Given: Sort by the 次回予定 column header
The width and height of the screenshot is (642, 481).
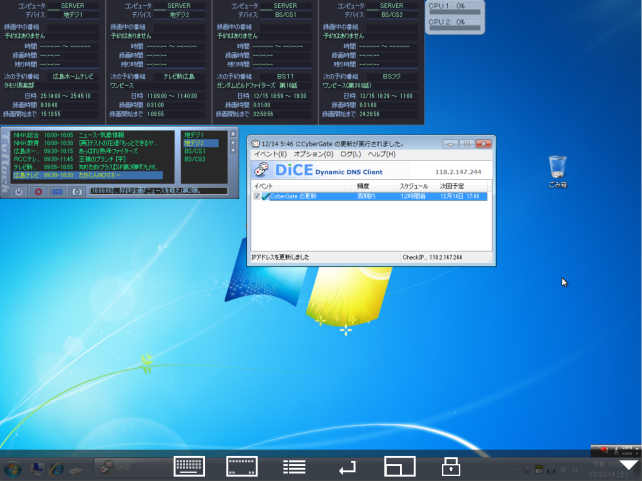Looking at the screenshot, I should point(462,186).
